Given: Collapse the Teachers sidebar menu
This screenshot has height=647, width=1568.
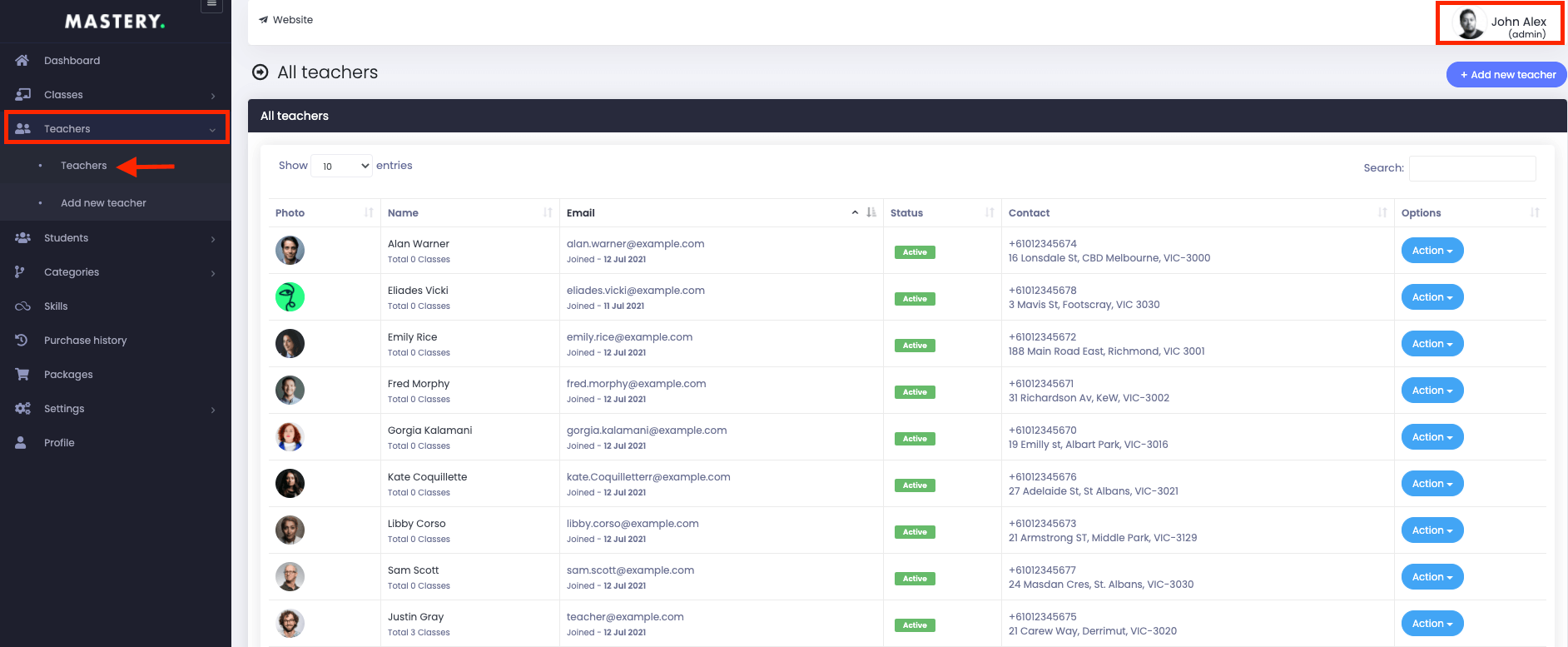Looking at the screenshot, I should click(x=212, y=130).
